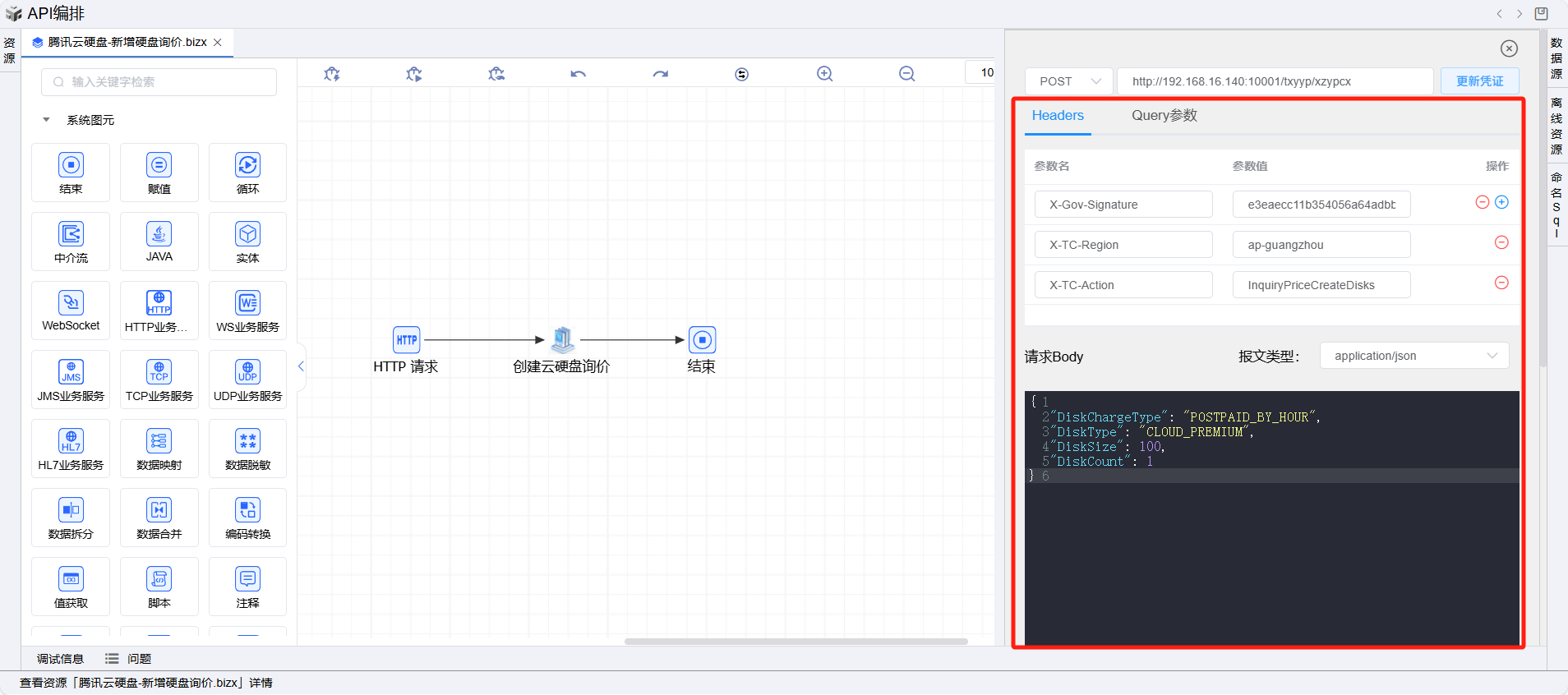This screenshot has width=1568, height=695.
Task: Click the debug icon with lightning bolt
Action: (332, 74)
